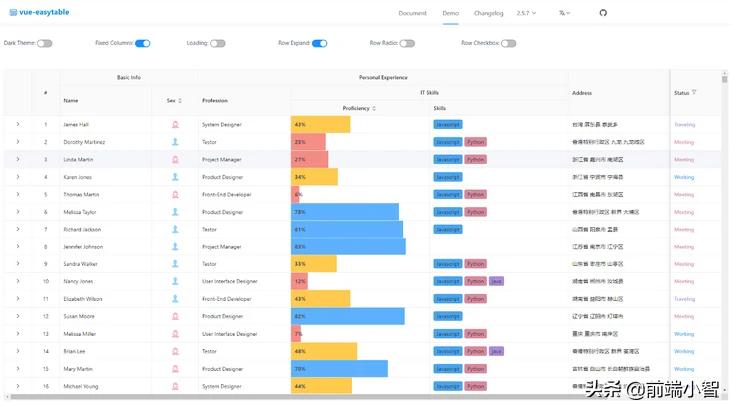This screenshot has height=411, width=732.
Task: Click Jennifer Johnson's 83% proficiency bar
Action: pyautogui.click(x=348, y=246)
